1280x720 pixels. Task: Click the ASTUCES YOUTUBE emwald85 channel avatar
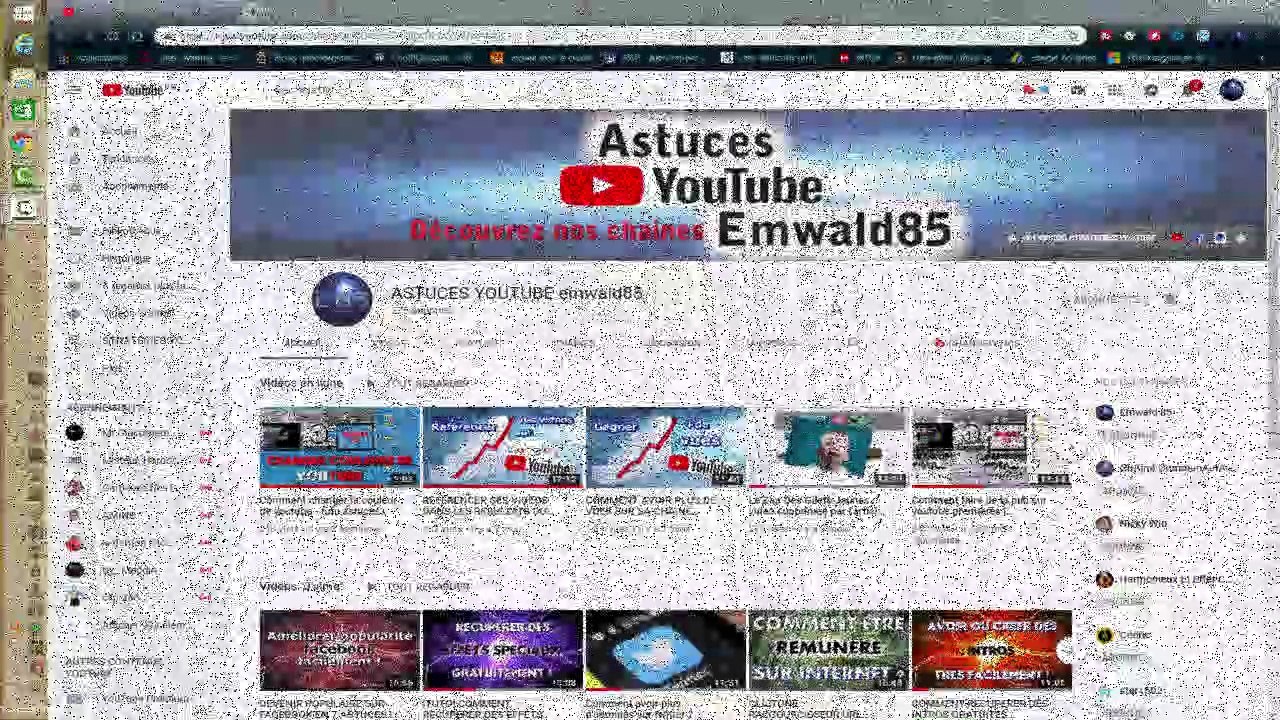point(342,299)
